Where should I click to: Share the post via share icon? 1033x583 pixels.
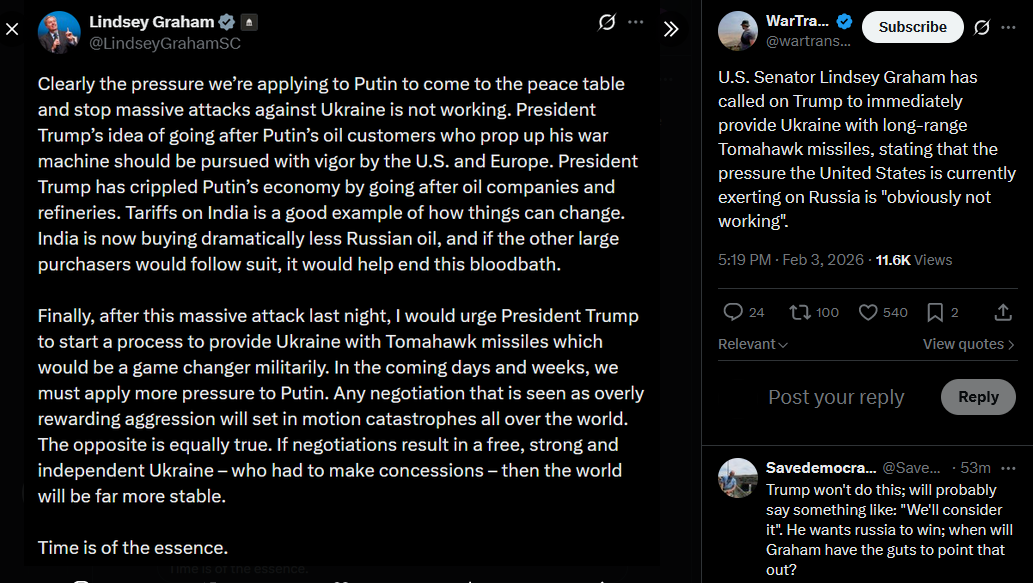click(1003, 312)
